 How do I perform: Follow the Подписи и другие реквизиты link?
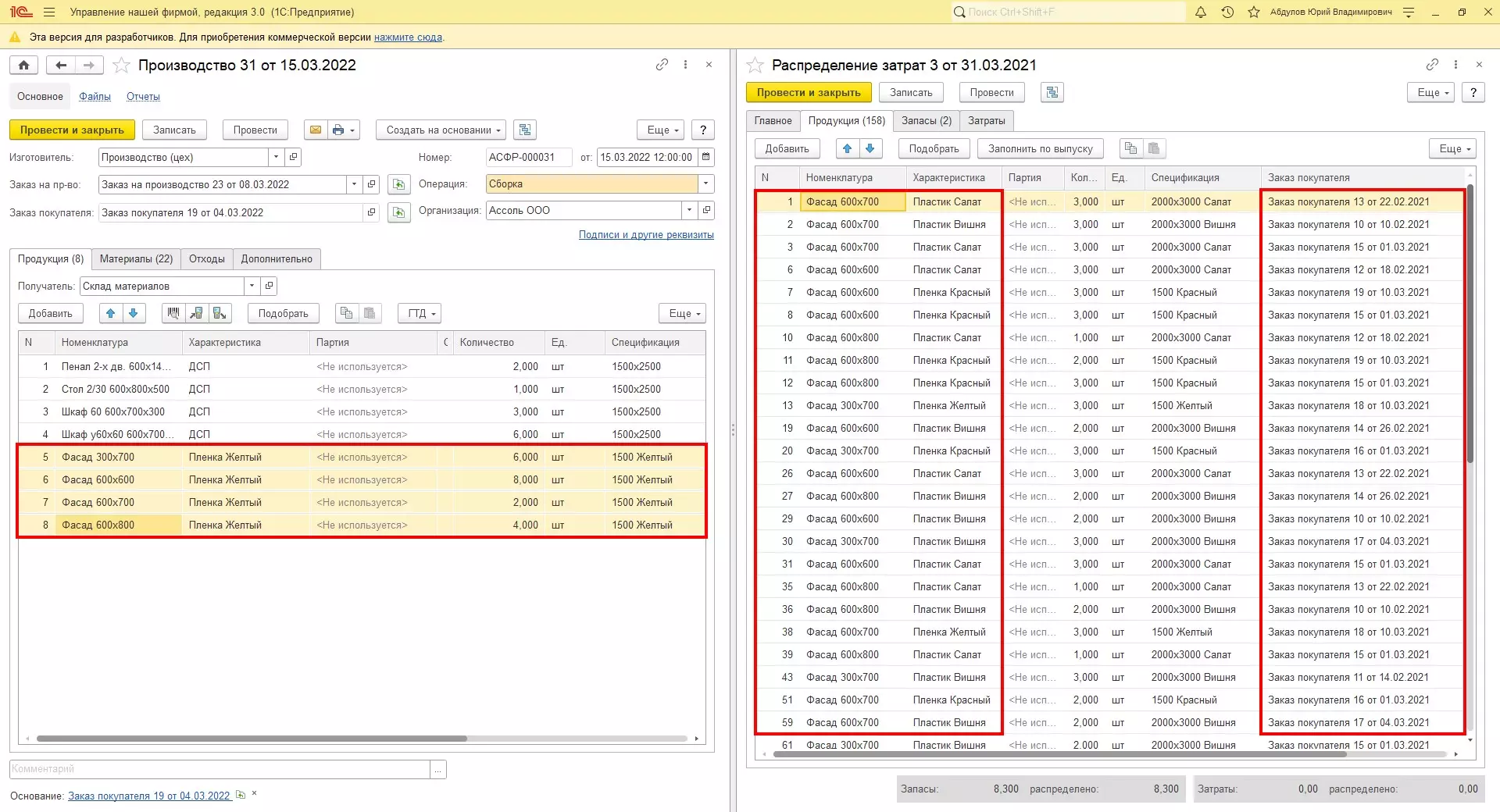pos(645,235)
